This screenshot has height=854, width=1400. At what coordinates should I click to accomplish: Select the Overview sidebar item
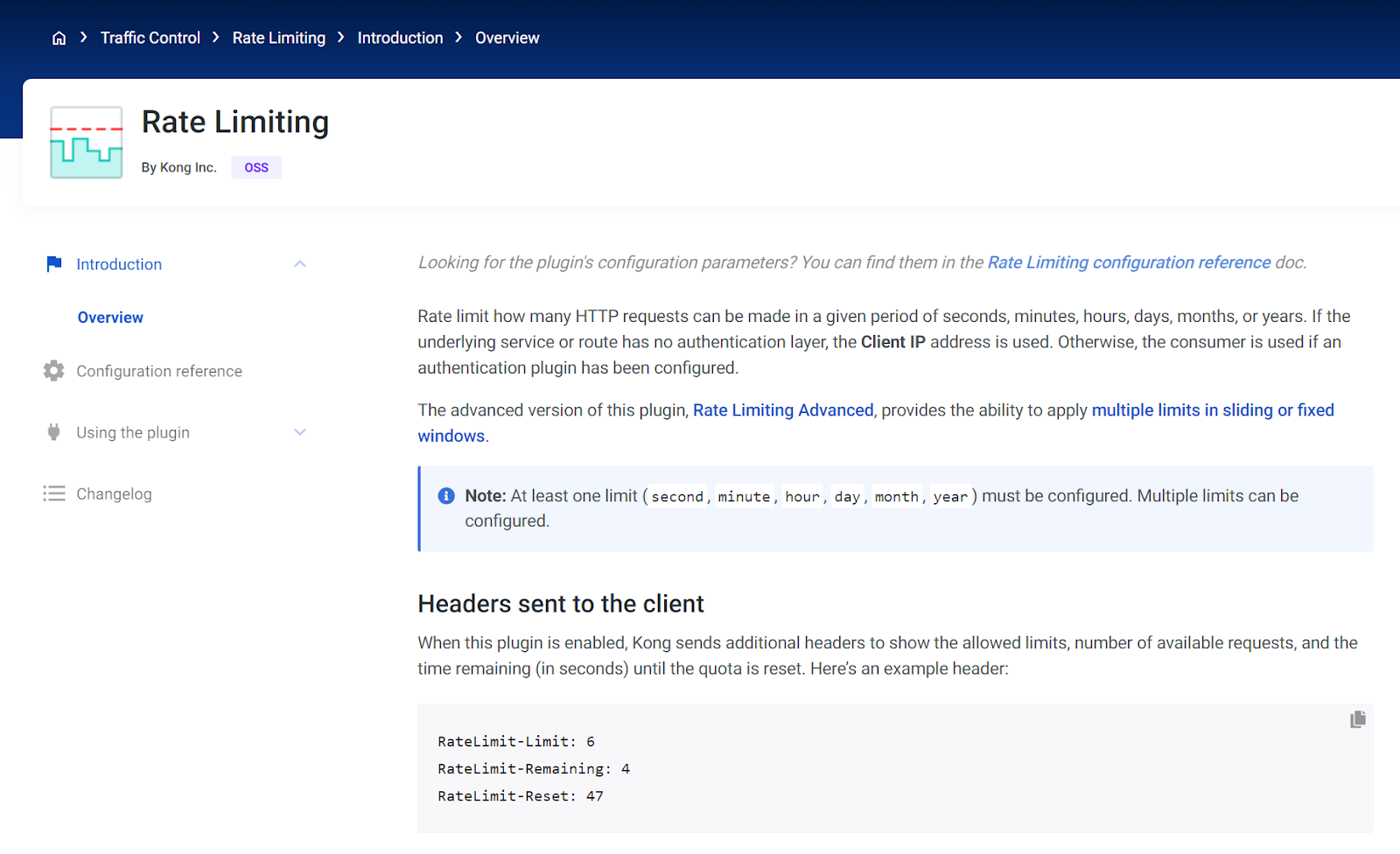110,318
